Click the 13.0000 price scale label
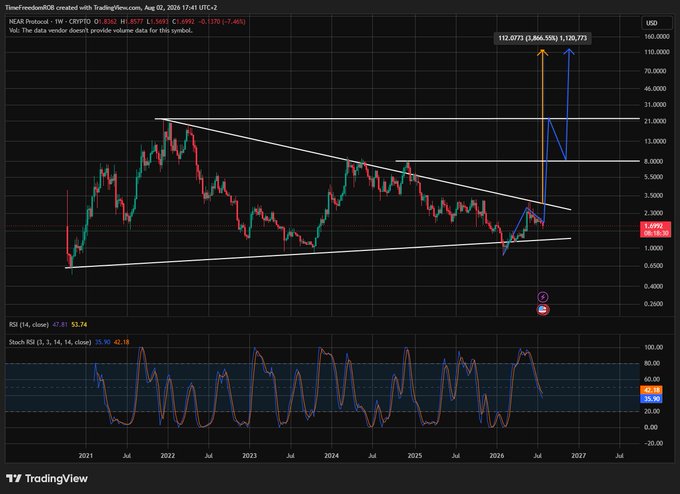This screenshot has height=494, width=680. [x=657, y=141]
